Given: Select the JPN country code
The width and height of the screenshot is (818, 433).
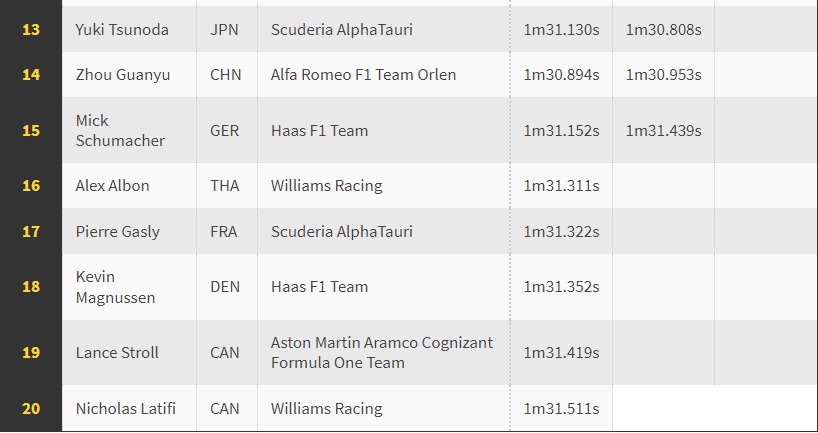Looking at the screenshot, I should (224, 30).
